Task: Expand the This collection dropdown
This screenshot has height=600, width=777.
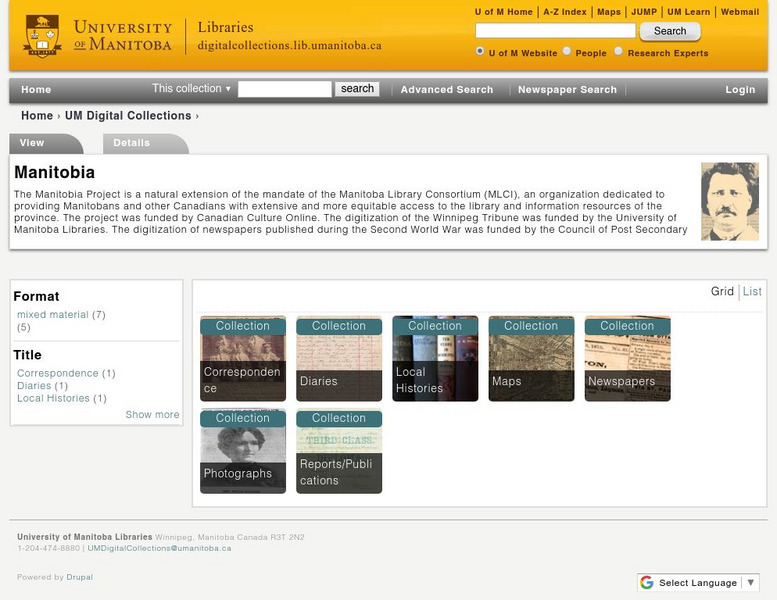Action: [191, 89]
